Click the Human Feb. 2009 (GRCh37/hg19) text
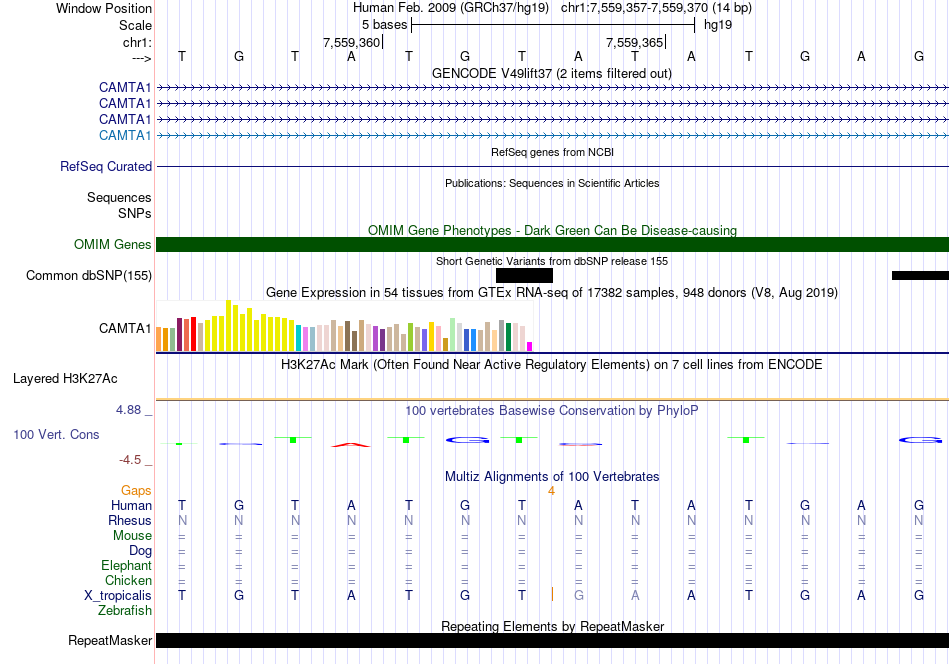 451,8
